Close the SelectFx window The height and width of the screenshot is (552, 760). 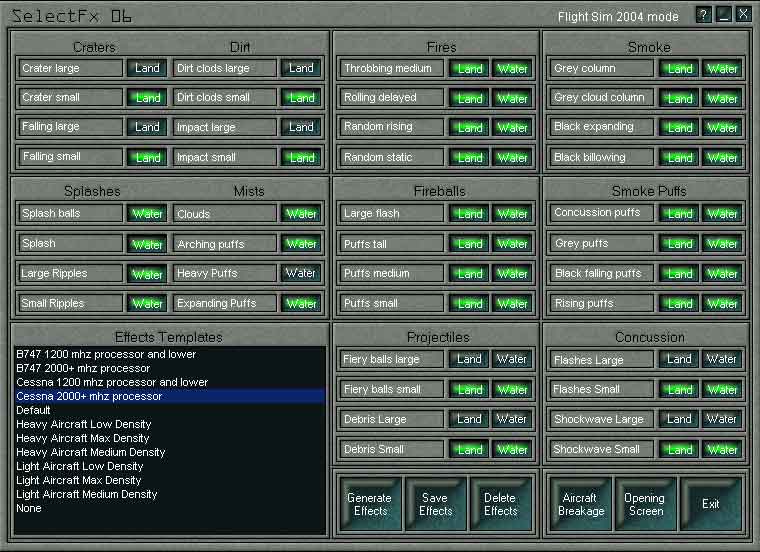coord(743,15)
